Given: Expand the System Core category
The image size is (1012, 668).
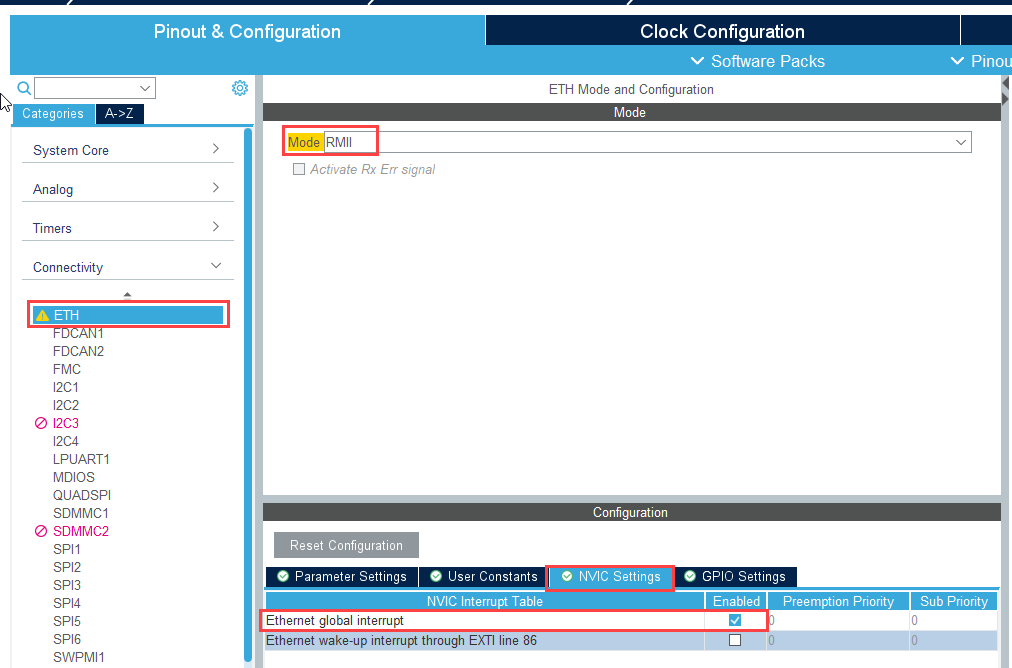Looking at the screenshot, I should point(127,150).
